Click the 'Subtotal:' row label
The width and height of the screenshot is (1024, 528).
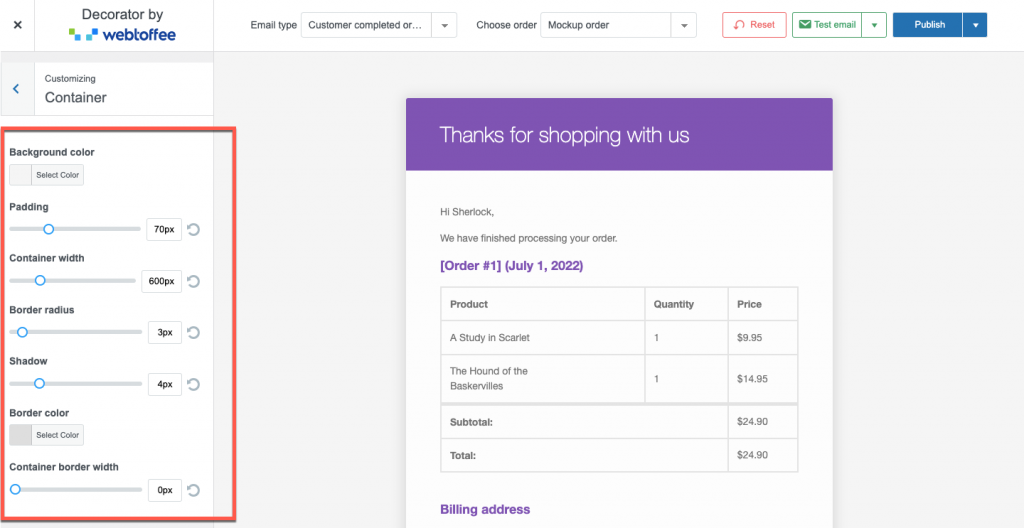(x=471, y=422)
